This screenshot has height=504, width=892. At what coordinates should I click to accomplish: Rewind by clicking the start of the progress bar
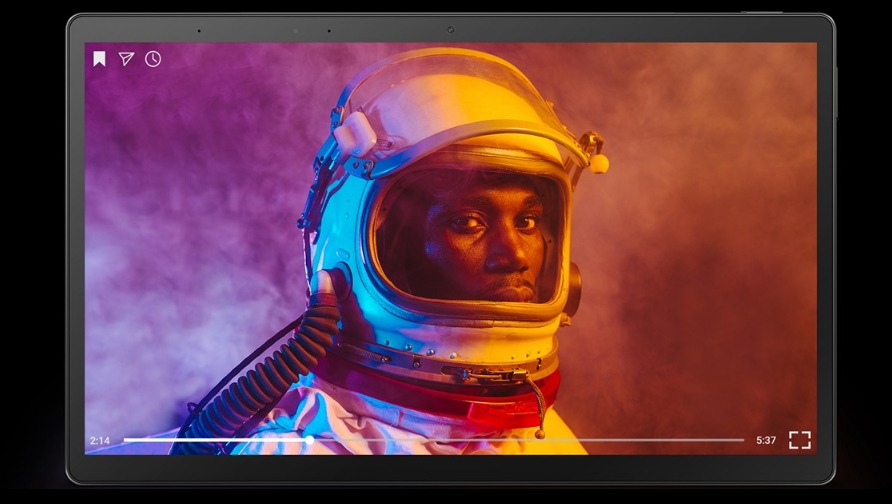tap(127, 440)
